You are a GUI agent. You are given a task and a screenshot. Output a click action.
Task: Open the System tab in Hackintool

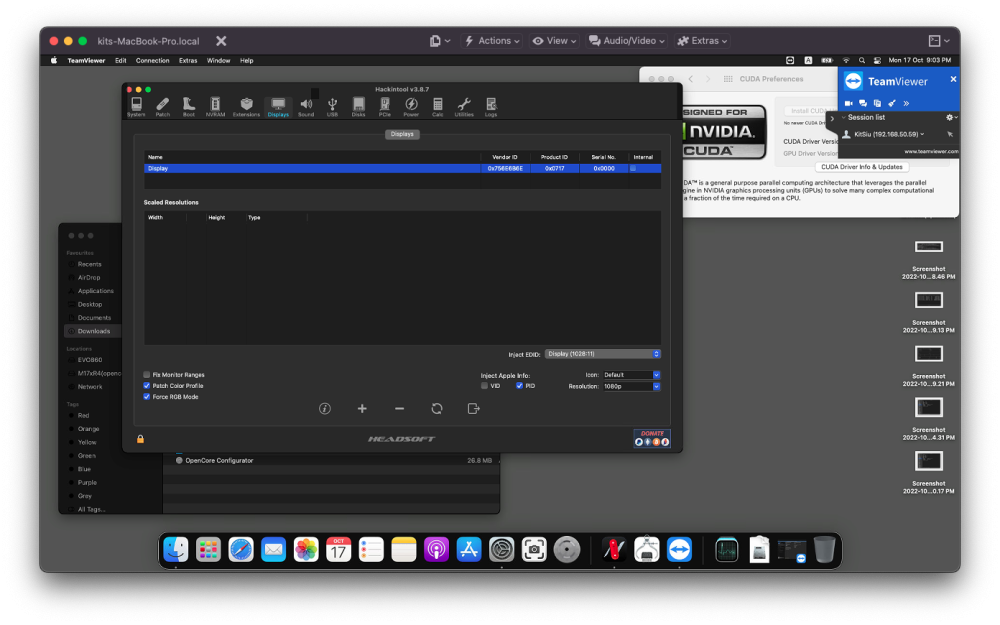click(x=136, y=107)
